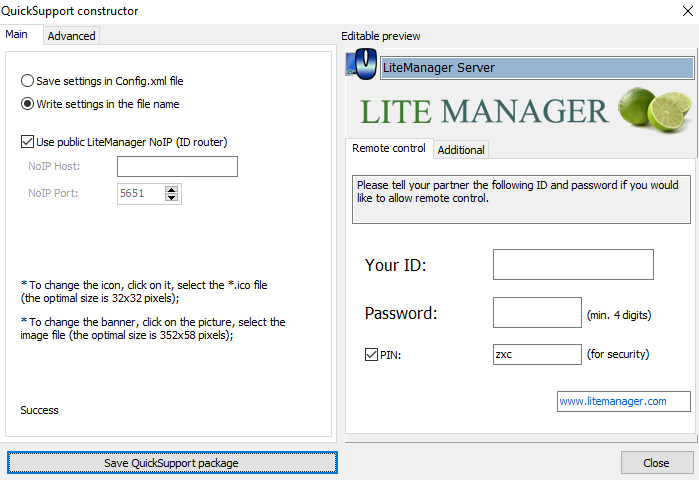Viewport: 699px width, 480px height.
Task: Click the Close button
Action: (x=656, y=463)
